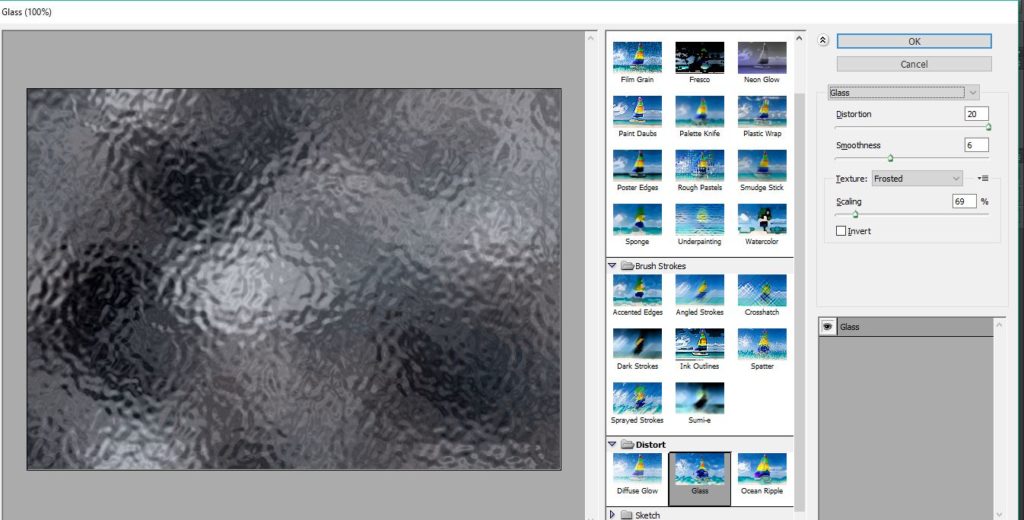Click the Smoothness value field
1024x520 pixels.
coord(976,145)
